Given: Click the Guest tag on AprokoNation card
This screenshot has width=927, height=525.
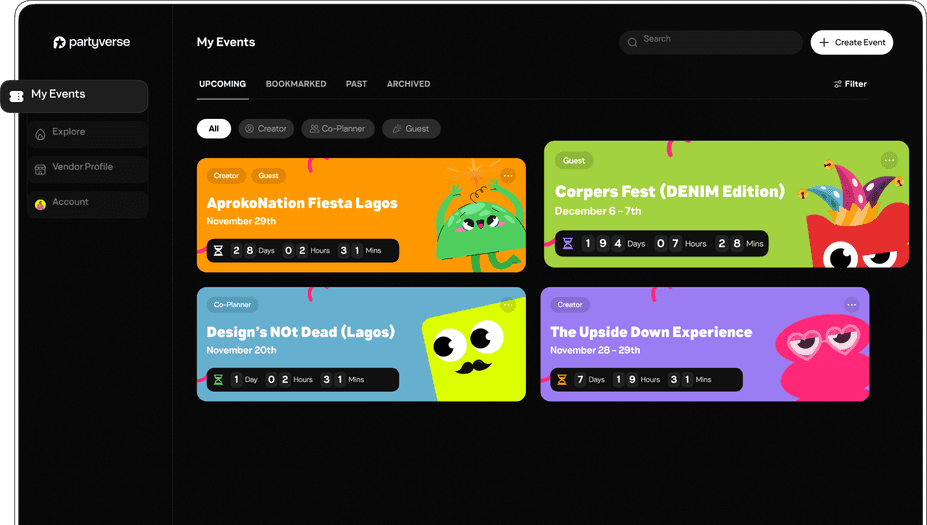Looking at the screenshot, I should [x=268, y=176].
